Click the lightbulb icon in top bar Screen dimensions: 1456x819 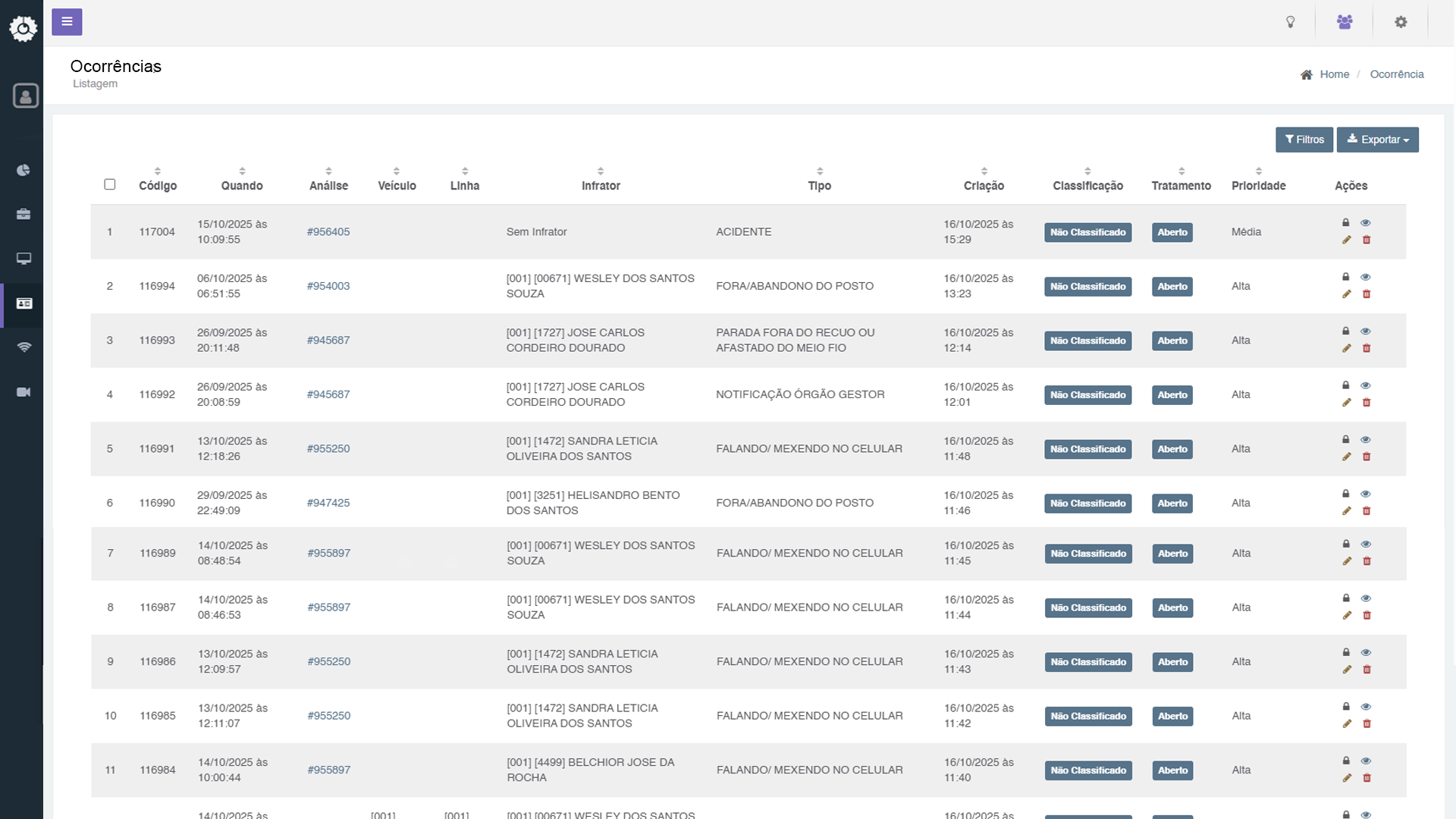pyautogui.click(x=1290, y=22)
